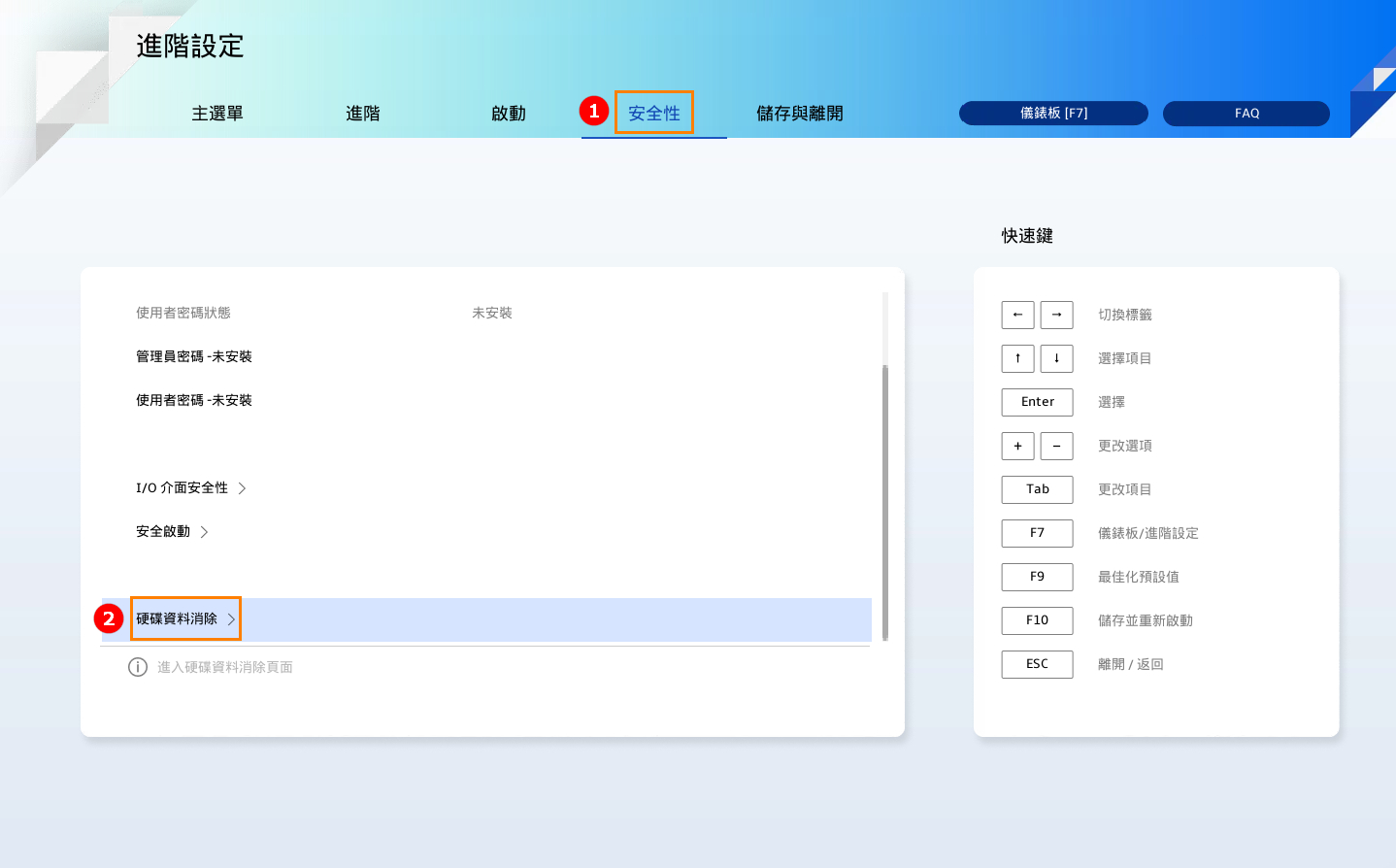
Task: Click the 儀錶板 [F7] button
Action: click(x=1053, y=114)
